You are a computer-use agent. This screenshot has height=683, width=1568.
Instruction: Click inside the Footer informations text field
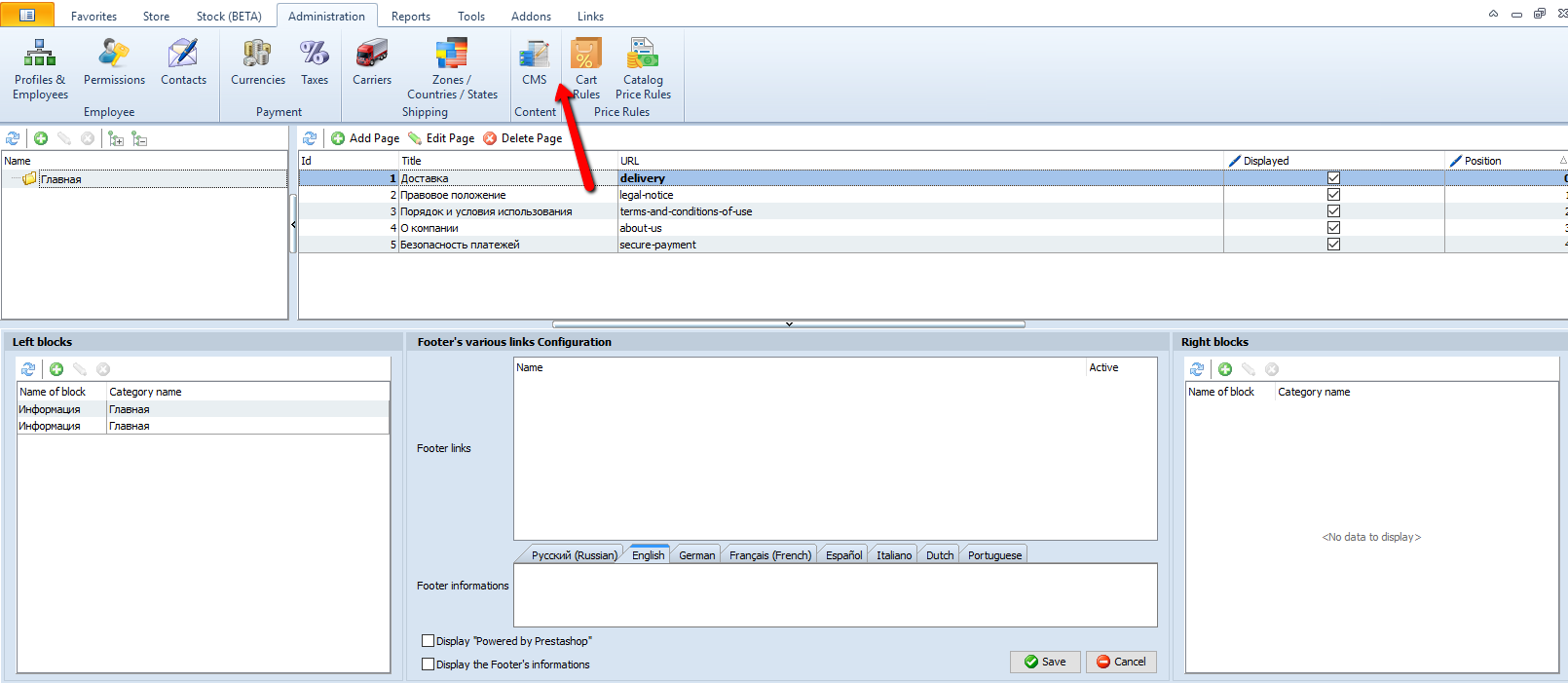point(835,595)
